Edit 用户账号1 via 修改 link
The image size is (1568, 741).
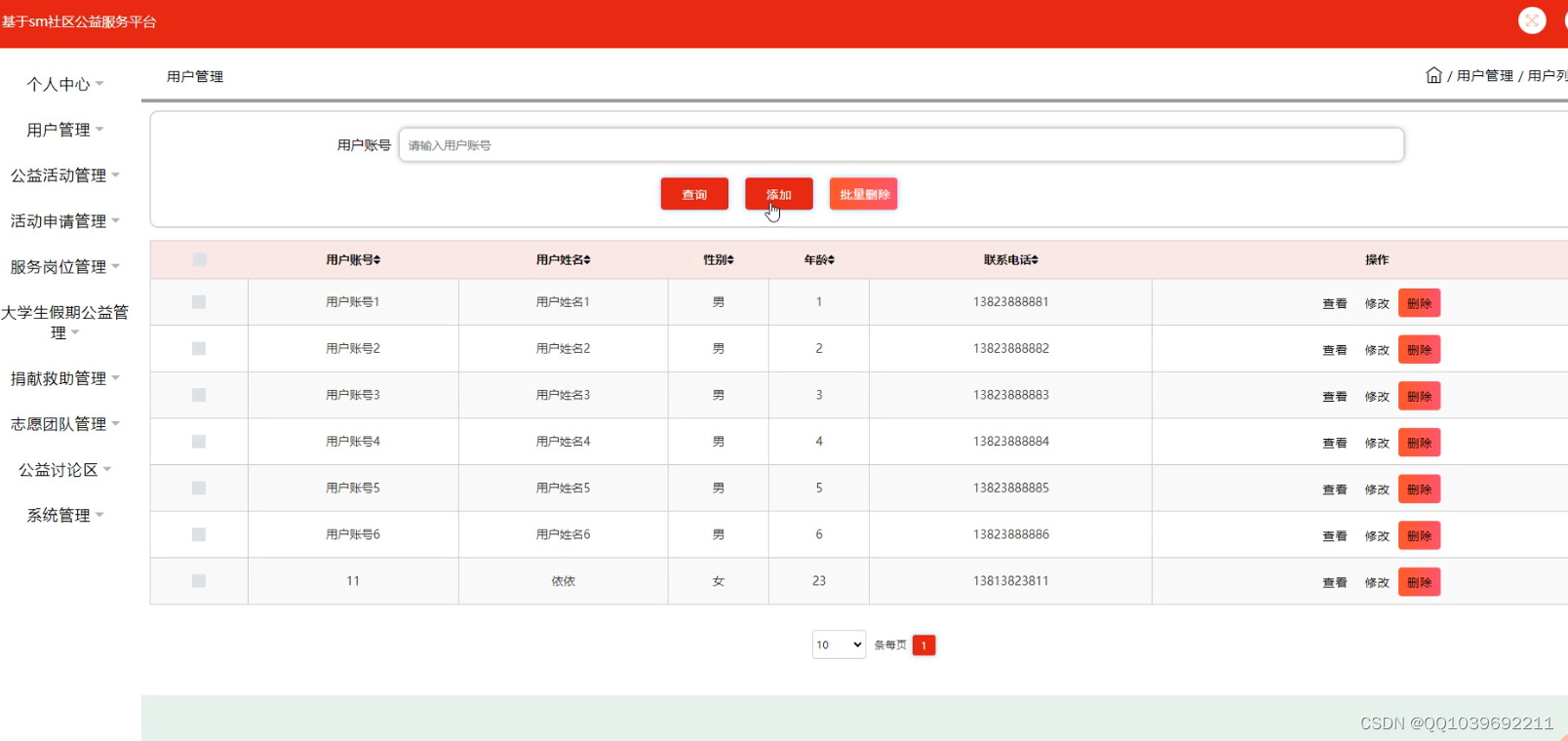(x=1377, y=304)
